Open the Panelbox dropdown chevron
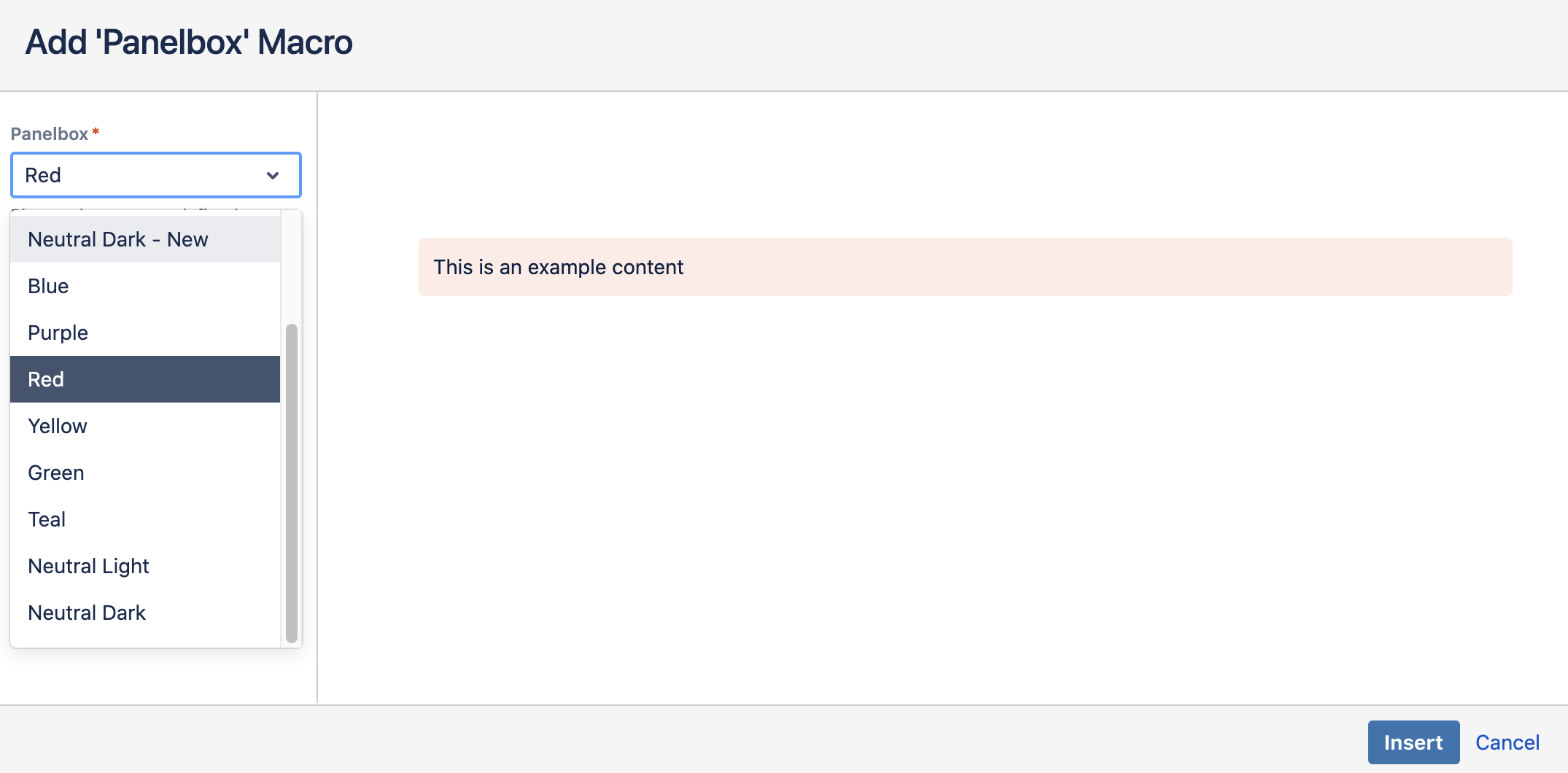1568x773 pixels. pyautogui.click(x=271, y=175)
